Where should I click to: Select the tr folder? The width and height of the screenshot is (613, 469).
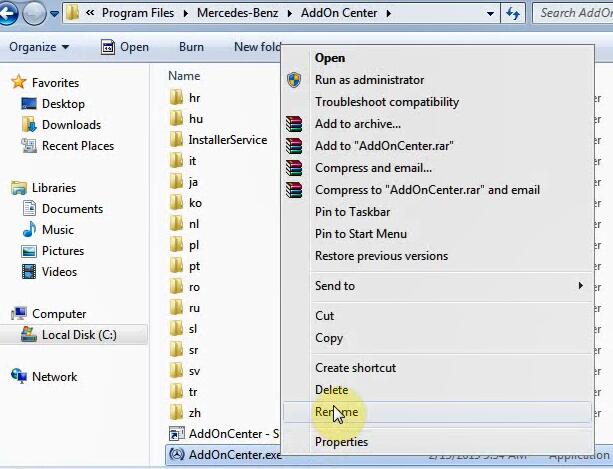click(184, 392)
